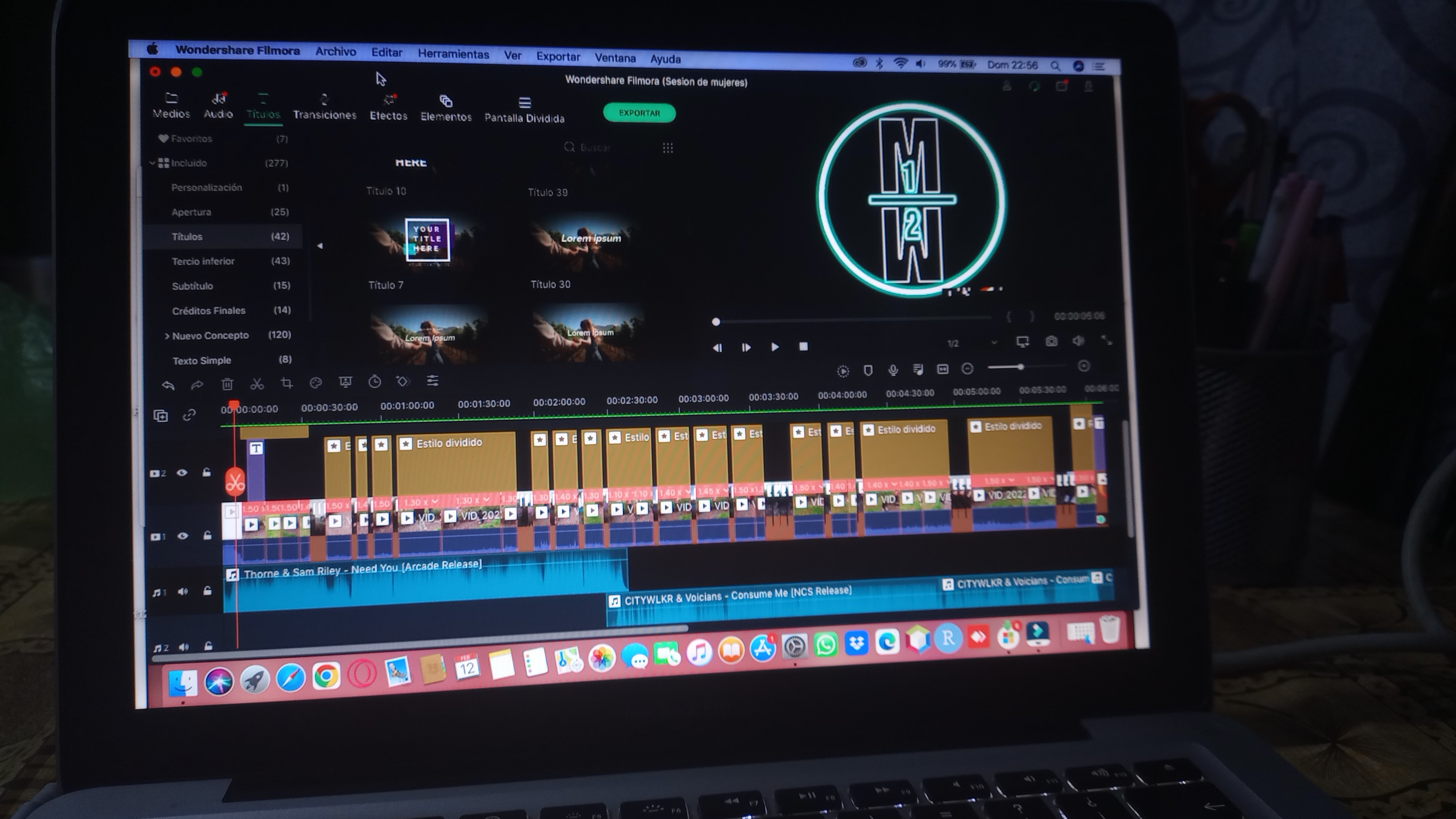The image size is (1456, 819).
Task: Click the slow play next frame button
Action: [x=746, y=347]
